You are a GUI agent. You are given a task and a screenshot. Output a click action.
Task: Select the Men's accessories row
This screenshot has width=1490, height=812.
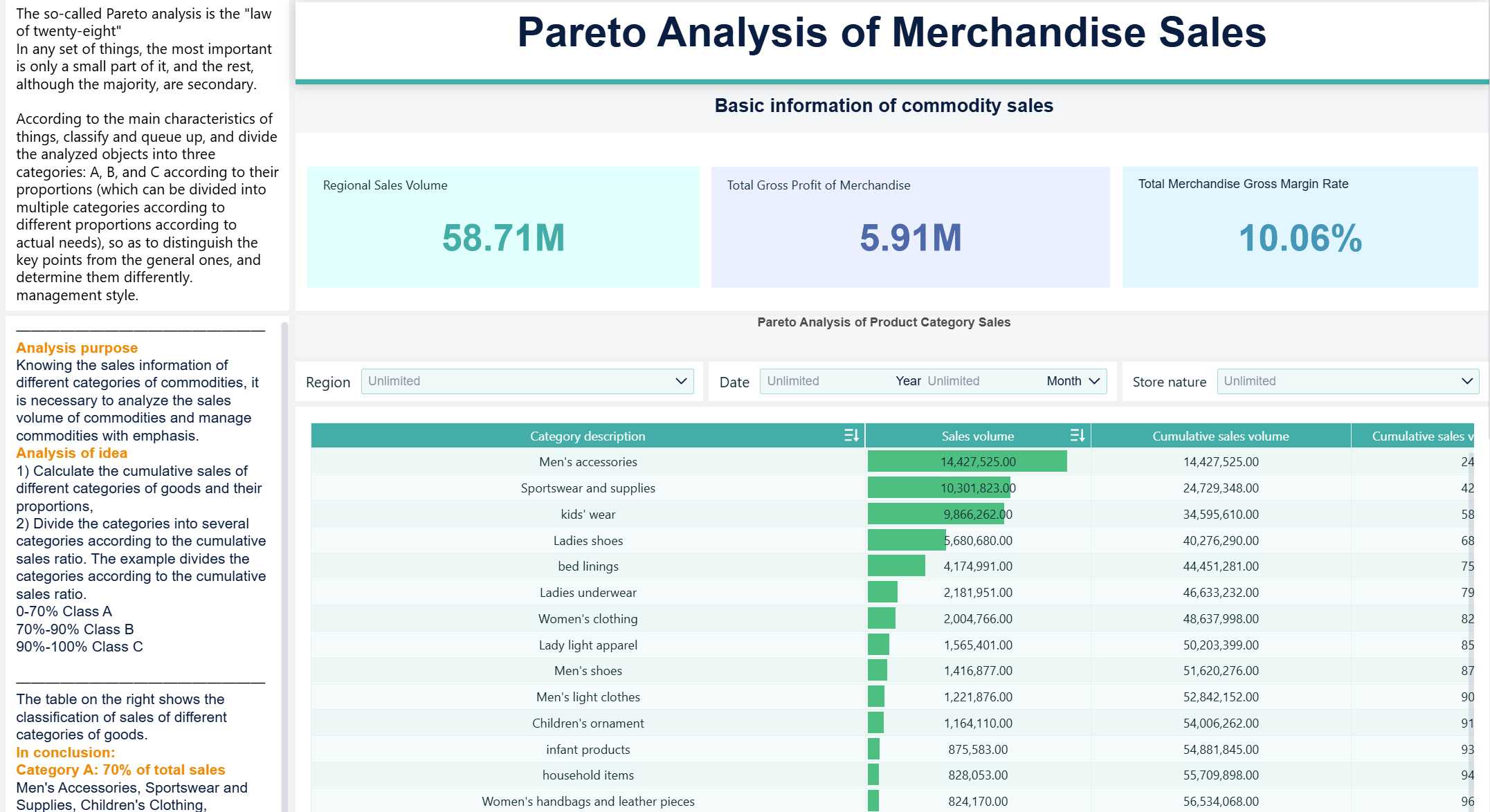click(893, 461)
